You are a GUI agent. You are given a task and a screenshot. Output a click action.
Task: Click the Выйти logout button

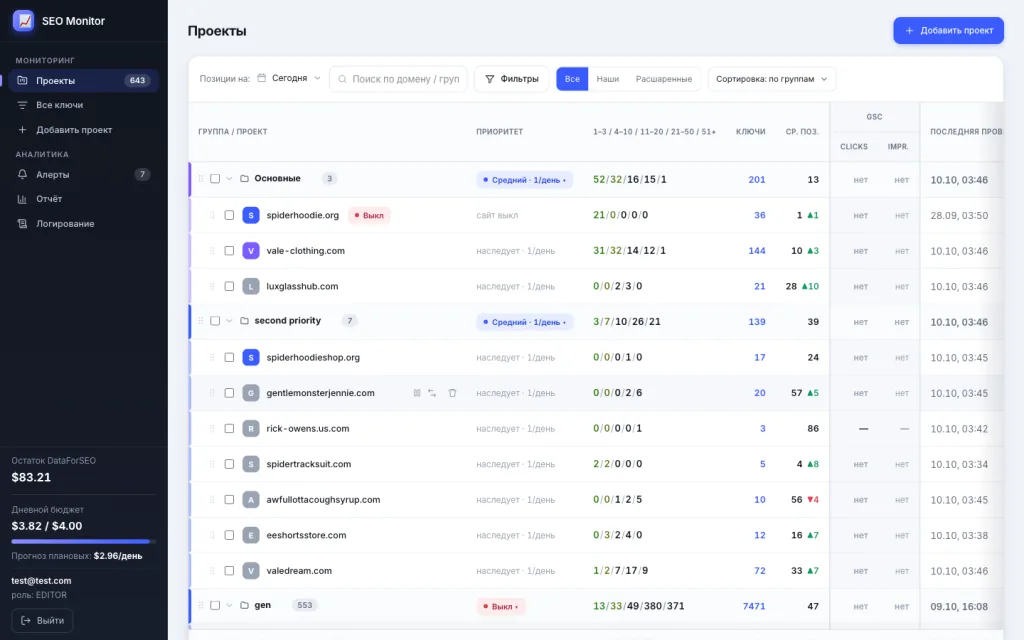pos(42,620)
